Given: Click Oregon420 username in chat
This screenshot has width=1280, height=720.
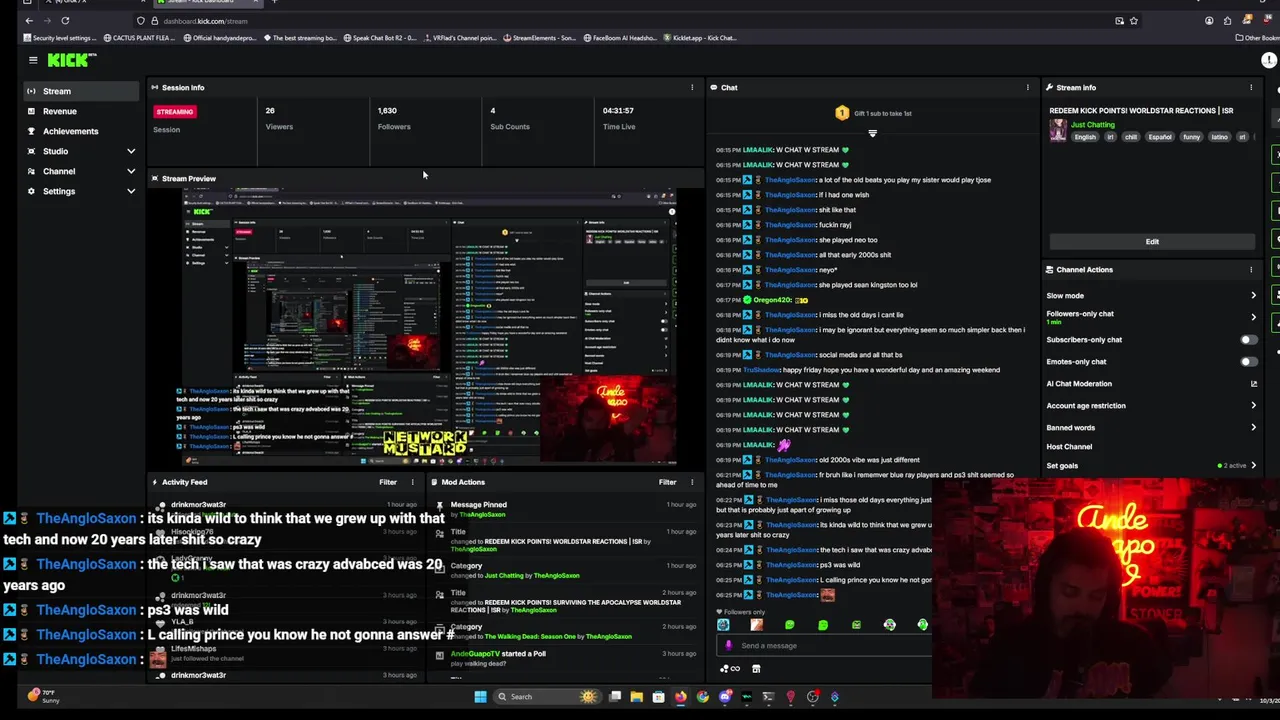Looking at the screenshot, I should click(774, 300).
